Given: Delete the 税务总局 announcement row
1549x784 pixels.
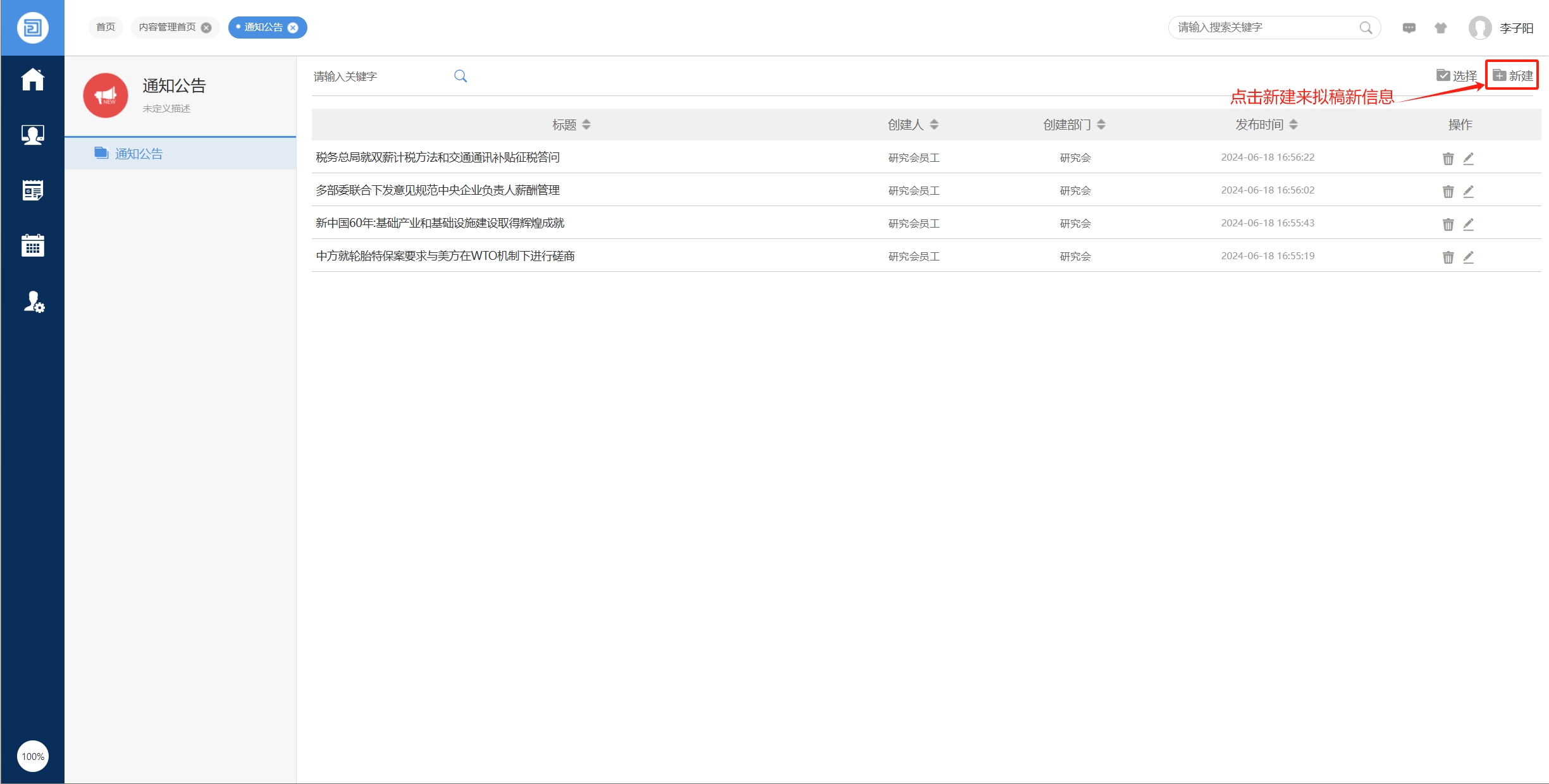Looking at the screenshot, I should point(1448,158).
